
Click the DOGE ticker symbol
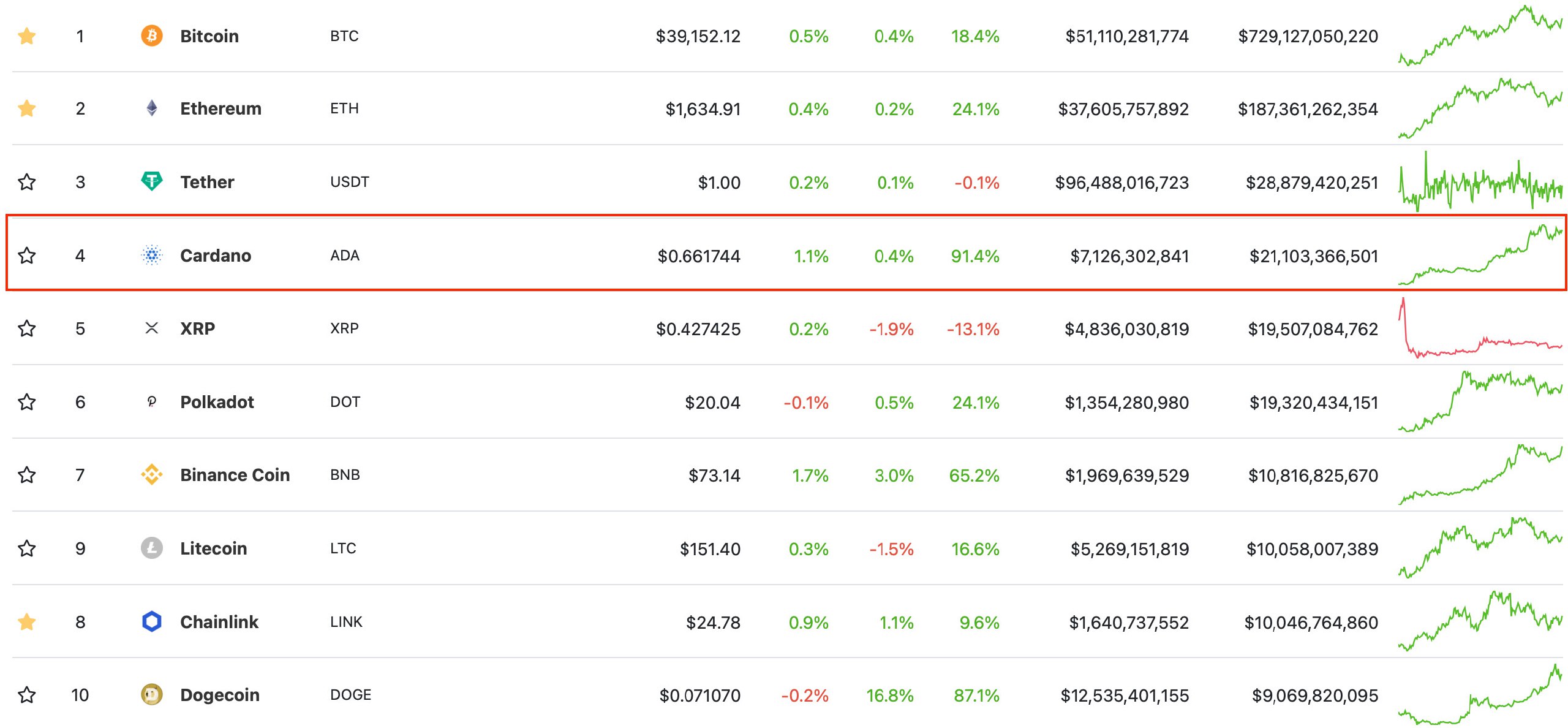coord(351,695)
